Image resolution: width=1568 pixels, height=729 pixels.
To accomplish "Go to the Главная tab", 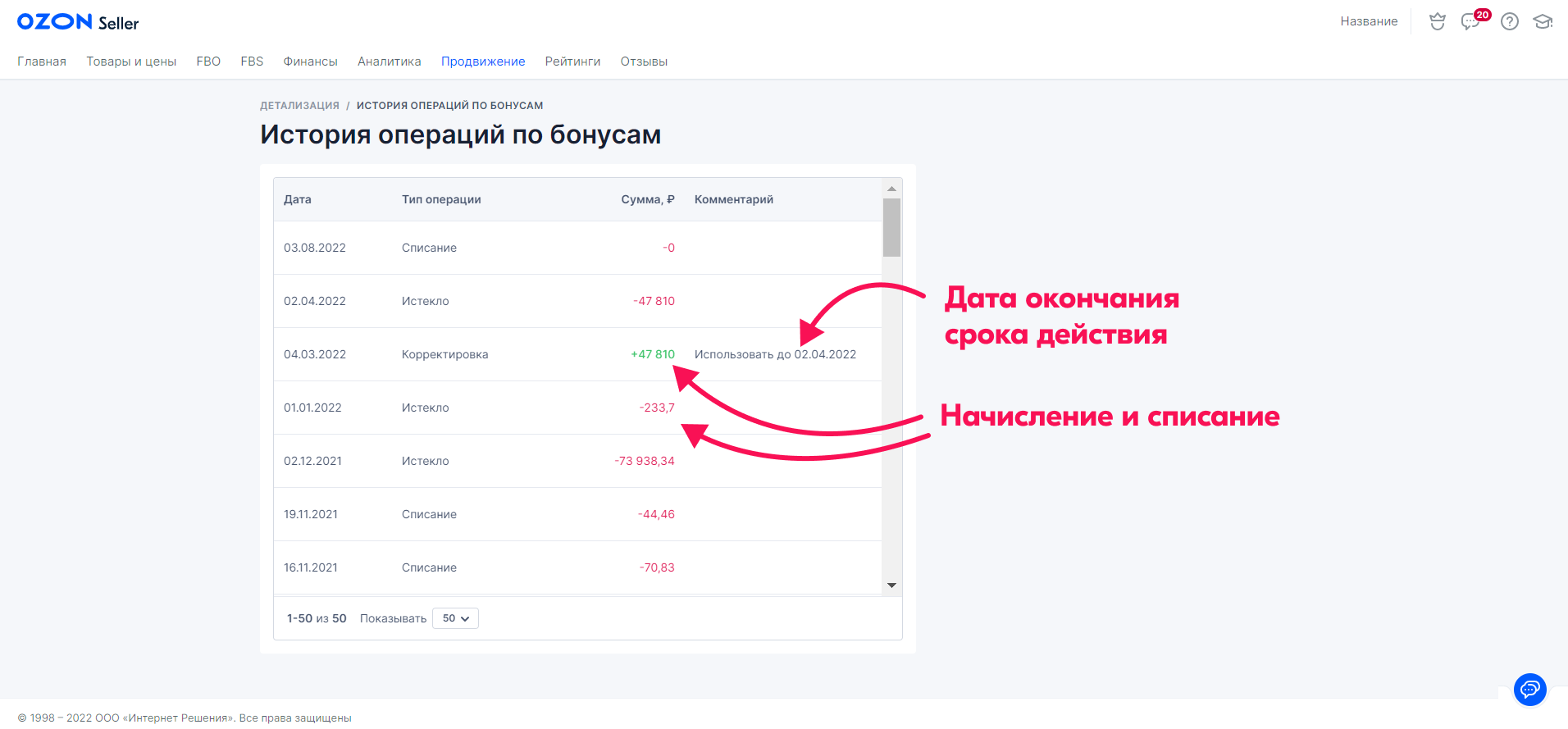I will [x=42, y=62].
